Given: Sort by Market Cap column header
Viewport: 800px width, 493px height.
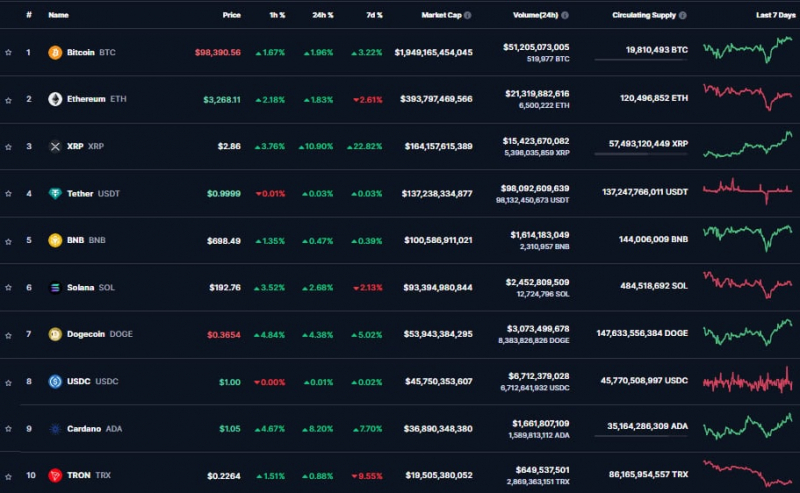Looking at the screenshot, I should (441, 15).
